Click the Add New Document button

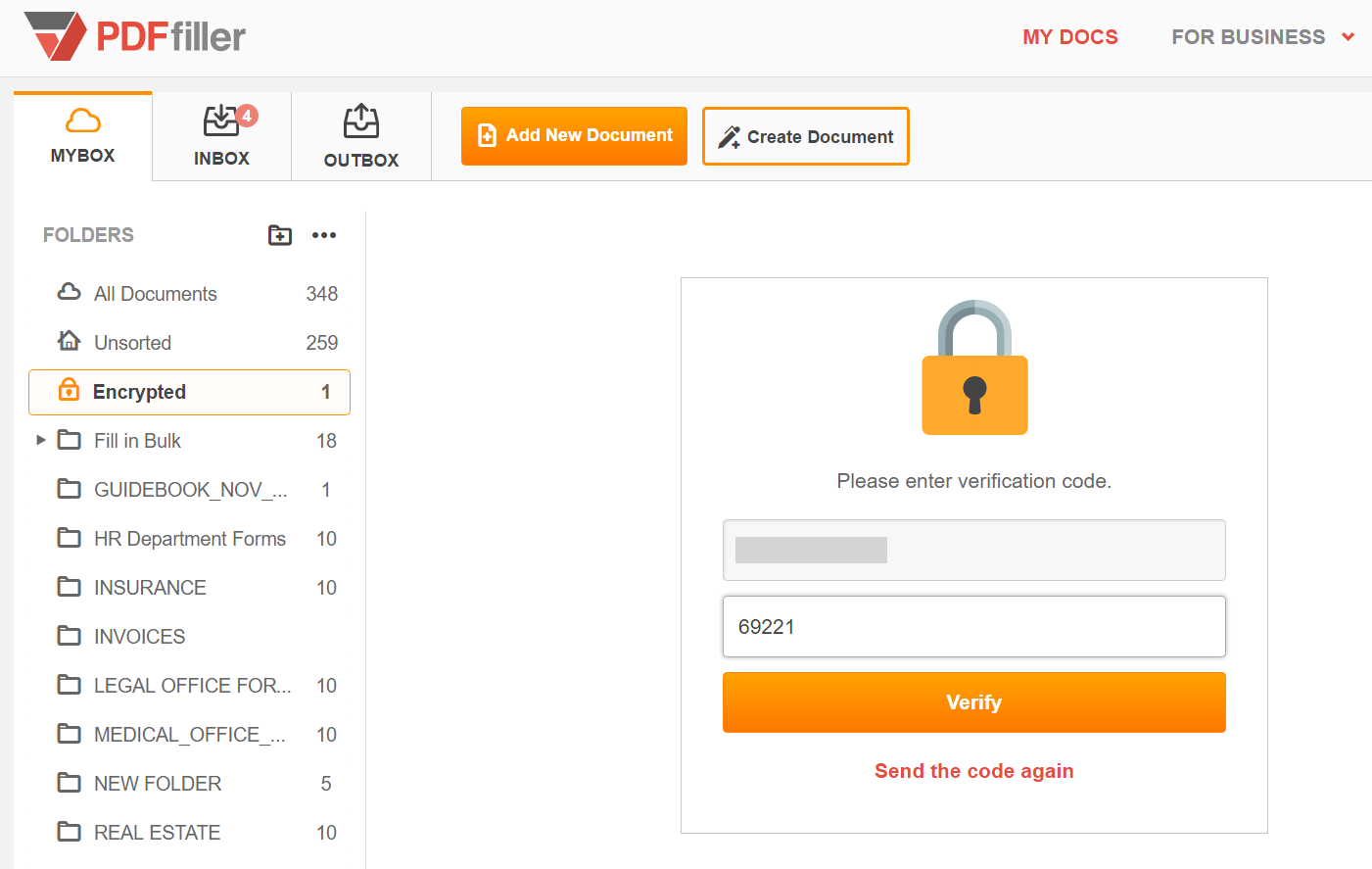(x=574, y=136)
